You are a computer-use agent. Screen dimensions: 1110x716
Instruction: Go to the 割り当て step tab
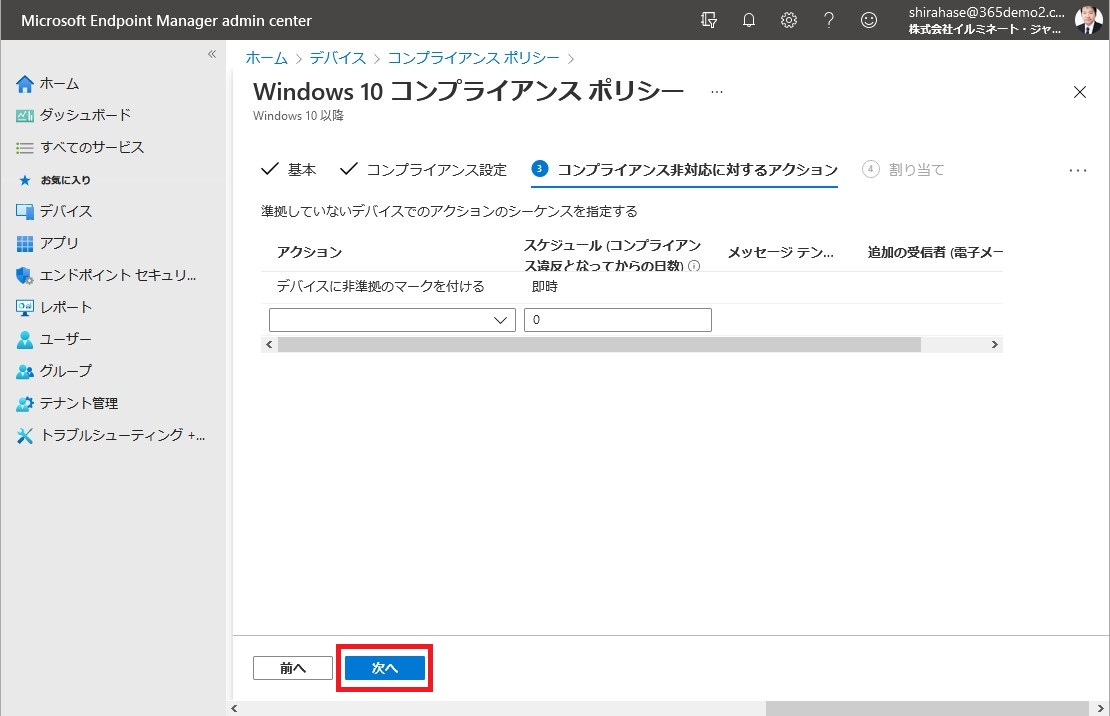903,170
